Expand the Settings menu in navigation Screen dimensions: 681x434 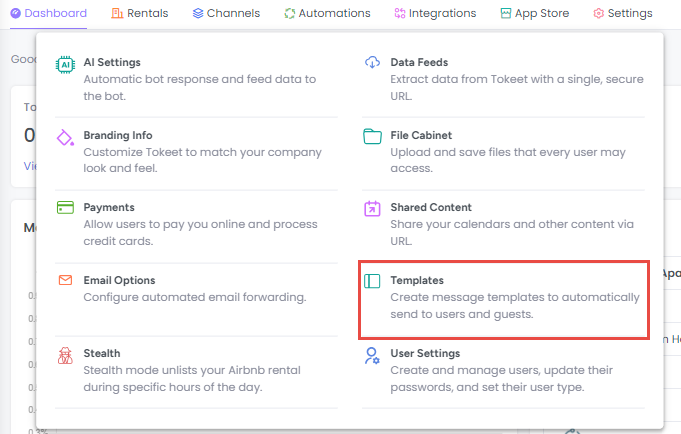(622, 13)
